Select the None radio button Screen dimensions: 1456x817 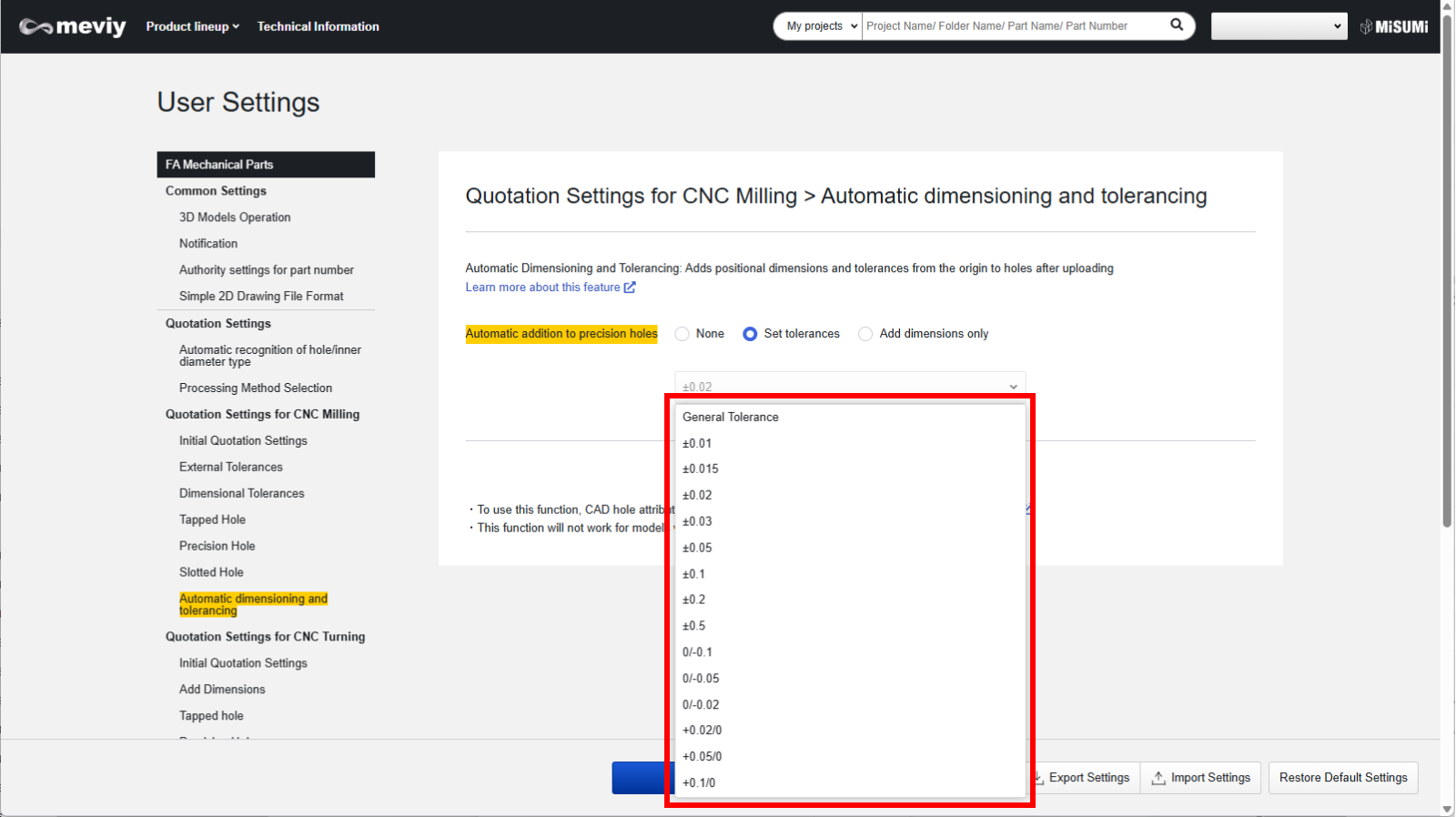click(x=682, y=334)
